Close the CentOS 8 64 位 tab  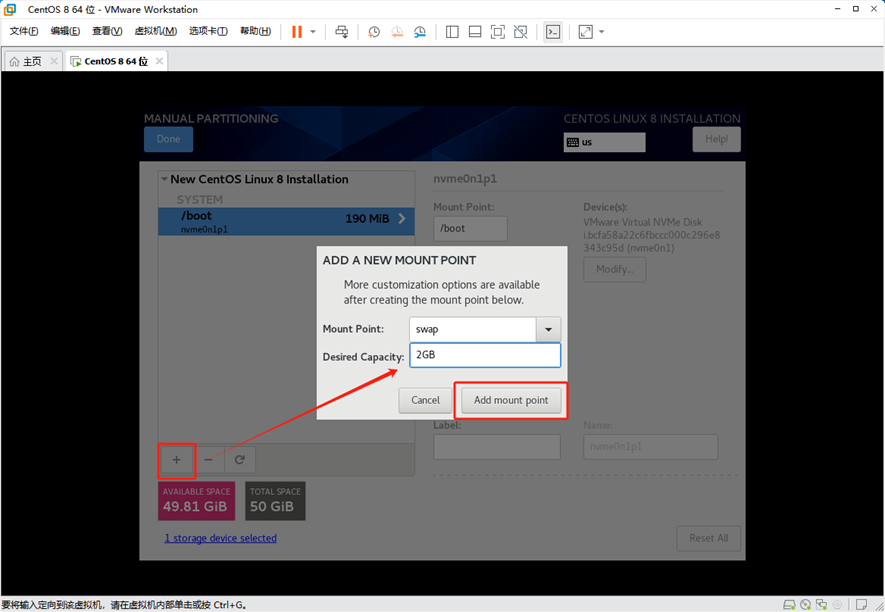[x=160, y=60]
